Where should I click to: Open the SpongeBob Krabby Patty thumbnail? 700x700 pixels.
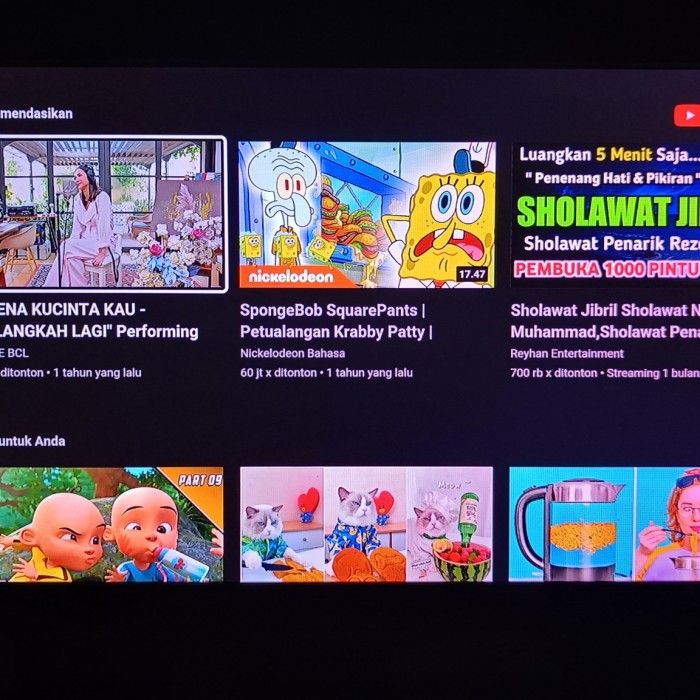367,214
